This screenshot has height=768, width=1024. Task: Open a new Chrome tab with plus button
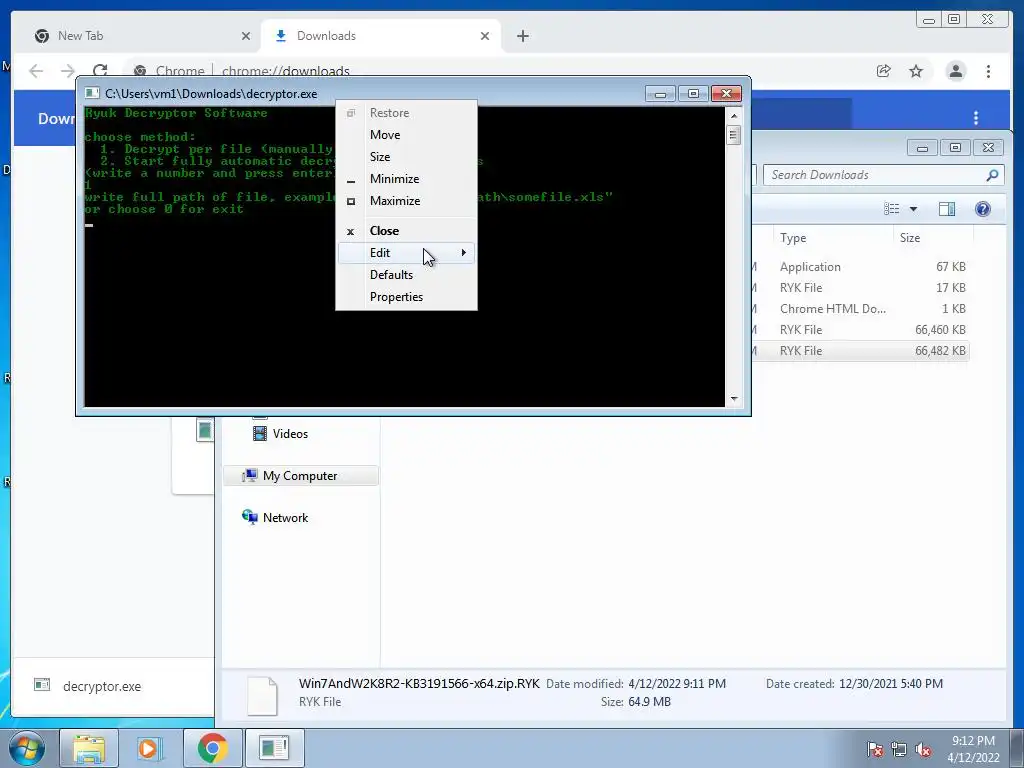point(522,36)
